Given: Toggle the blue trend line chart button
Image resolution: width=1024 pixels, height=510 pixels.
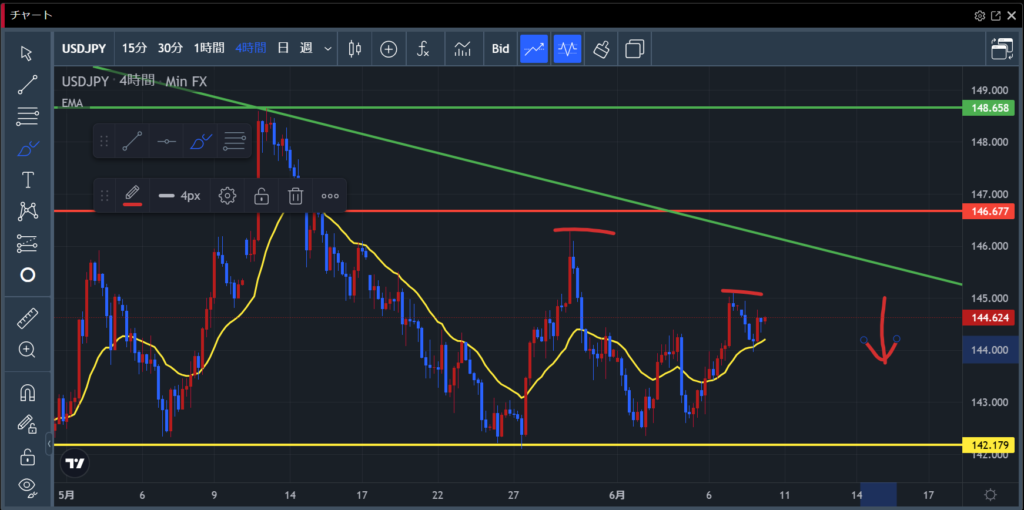Looking at the screenshot, I should click(534, 49).
